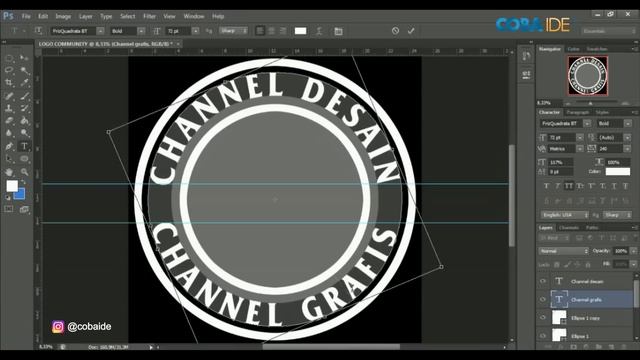The width and height of the screenshot is (640, 360).
Task: Select the Crop tool
Action: coord(9,83)
